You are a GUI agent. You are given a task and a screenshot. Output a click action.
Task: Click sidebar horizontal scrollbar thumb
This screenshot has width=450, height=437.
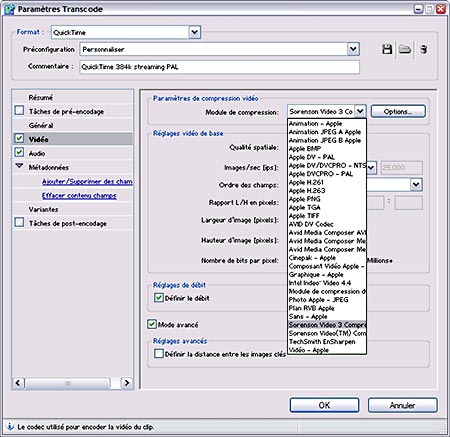pos(67,383)
